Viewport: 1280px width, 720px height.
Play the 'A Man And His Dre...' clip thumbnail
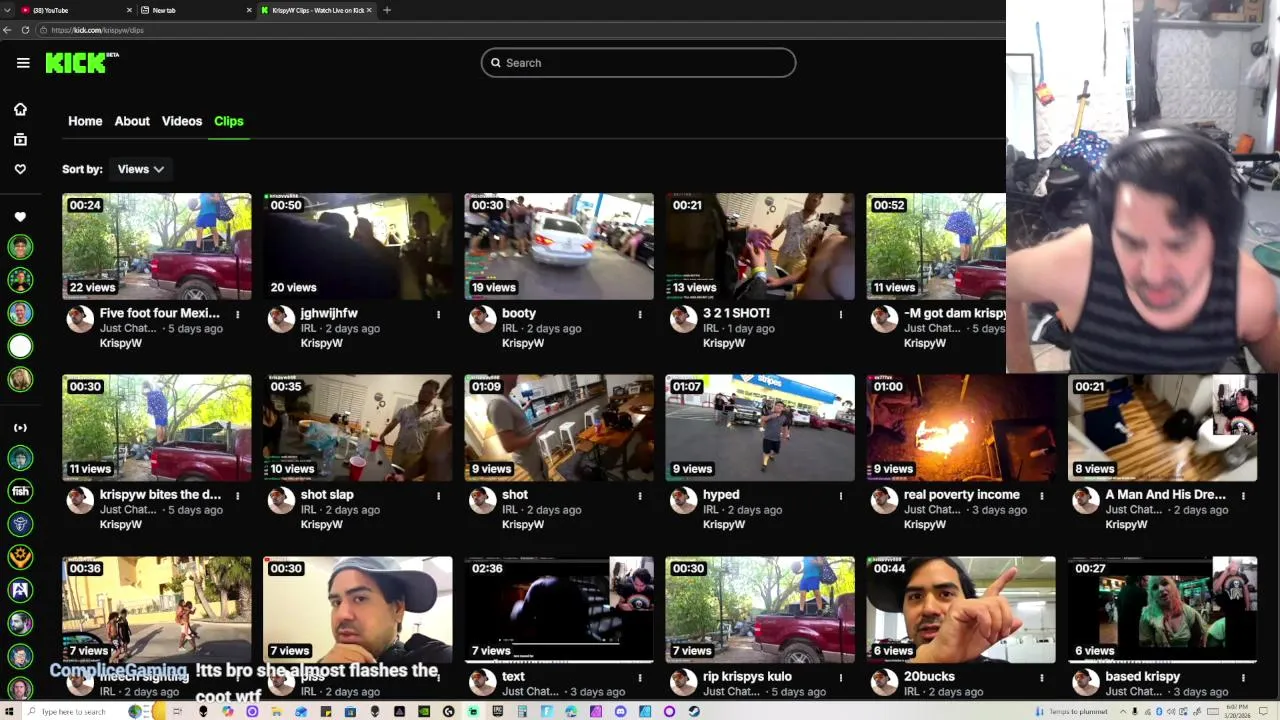[1162, 428]
